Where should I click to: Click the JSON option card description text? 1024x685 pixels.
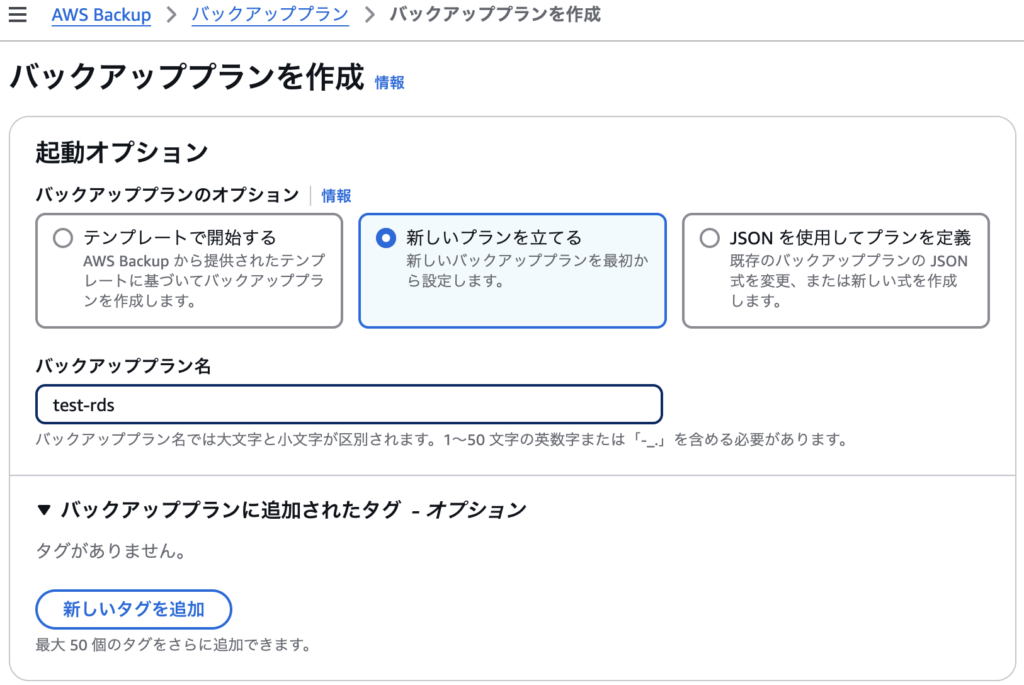[848, 281]
